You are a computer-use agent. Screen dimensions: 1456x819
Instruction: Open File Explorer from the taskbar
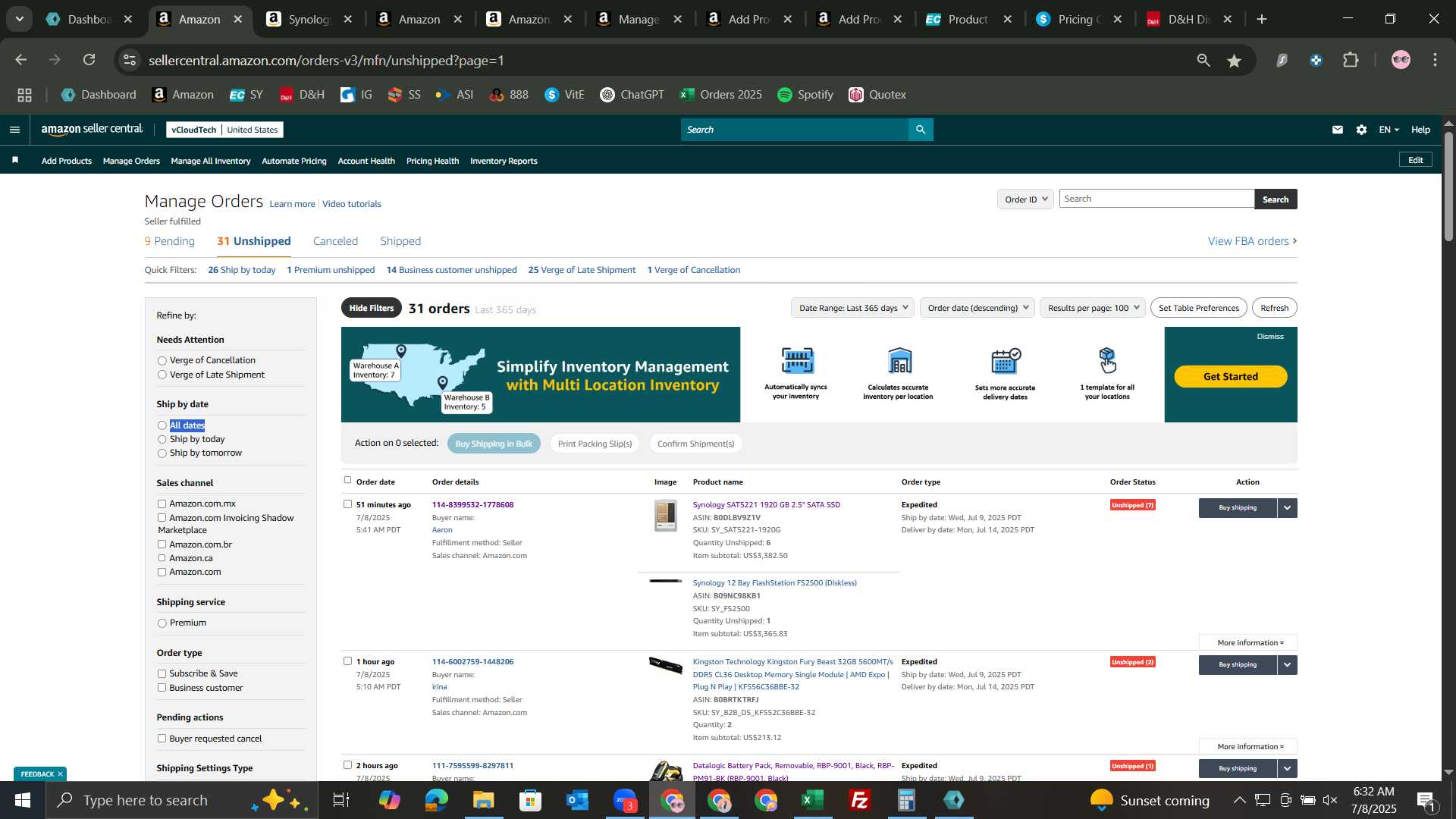pyautogui.click(x=483, y=800)
